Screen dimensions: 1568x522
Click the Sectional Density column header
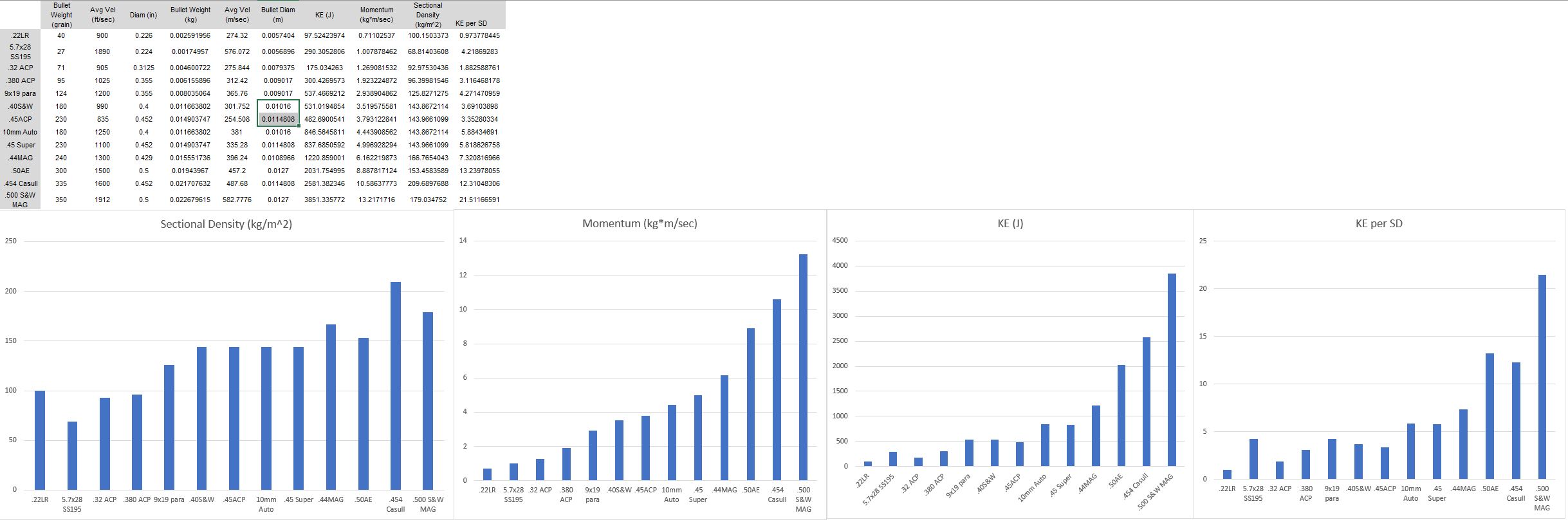click(x=428, y=15)
